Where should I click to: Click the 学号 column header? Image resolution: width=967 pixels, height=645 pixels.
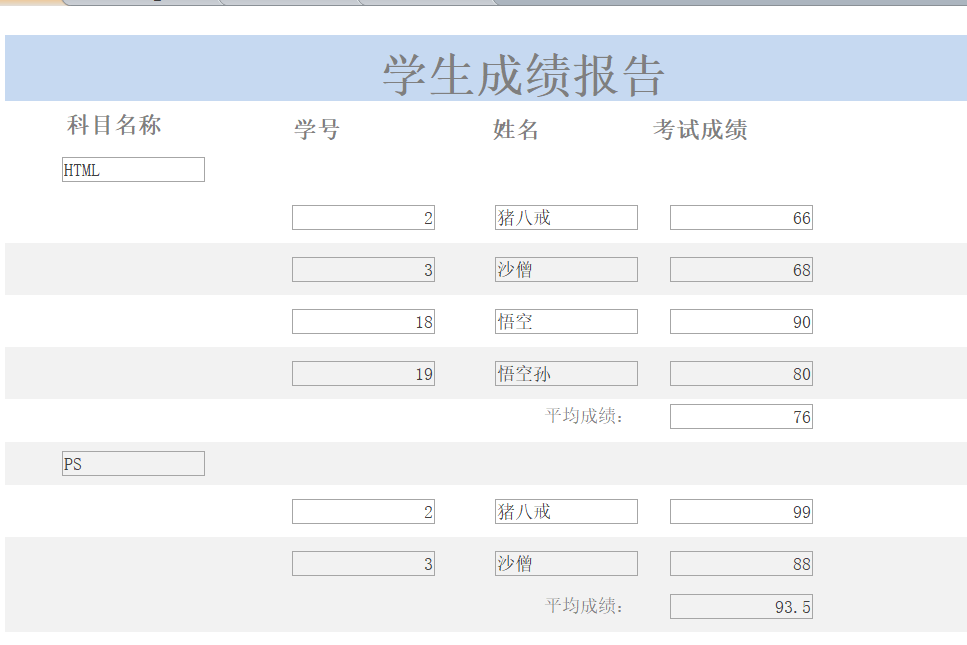[317, 129]
